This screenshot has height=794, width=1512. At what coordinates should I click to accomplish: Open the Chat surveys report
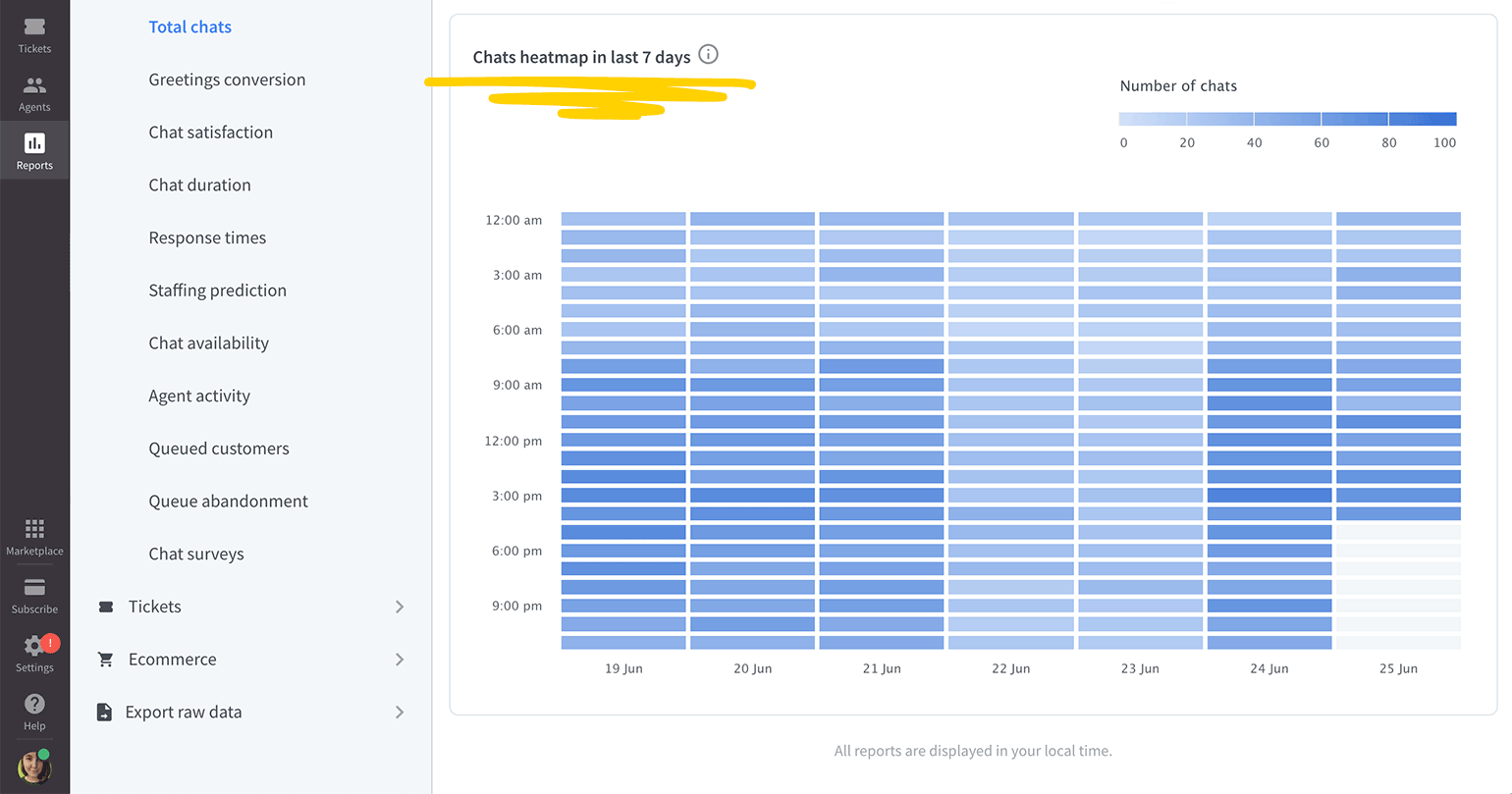(196, 555)
